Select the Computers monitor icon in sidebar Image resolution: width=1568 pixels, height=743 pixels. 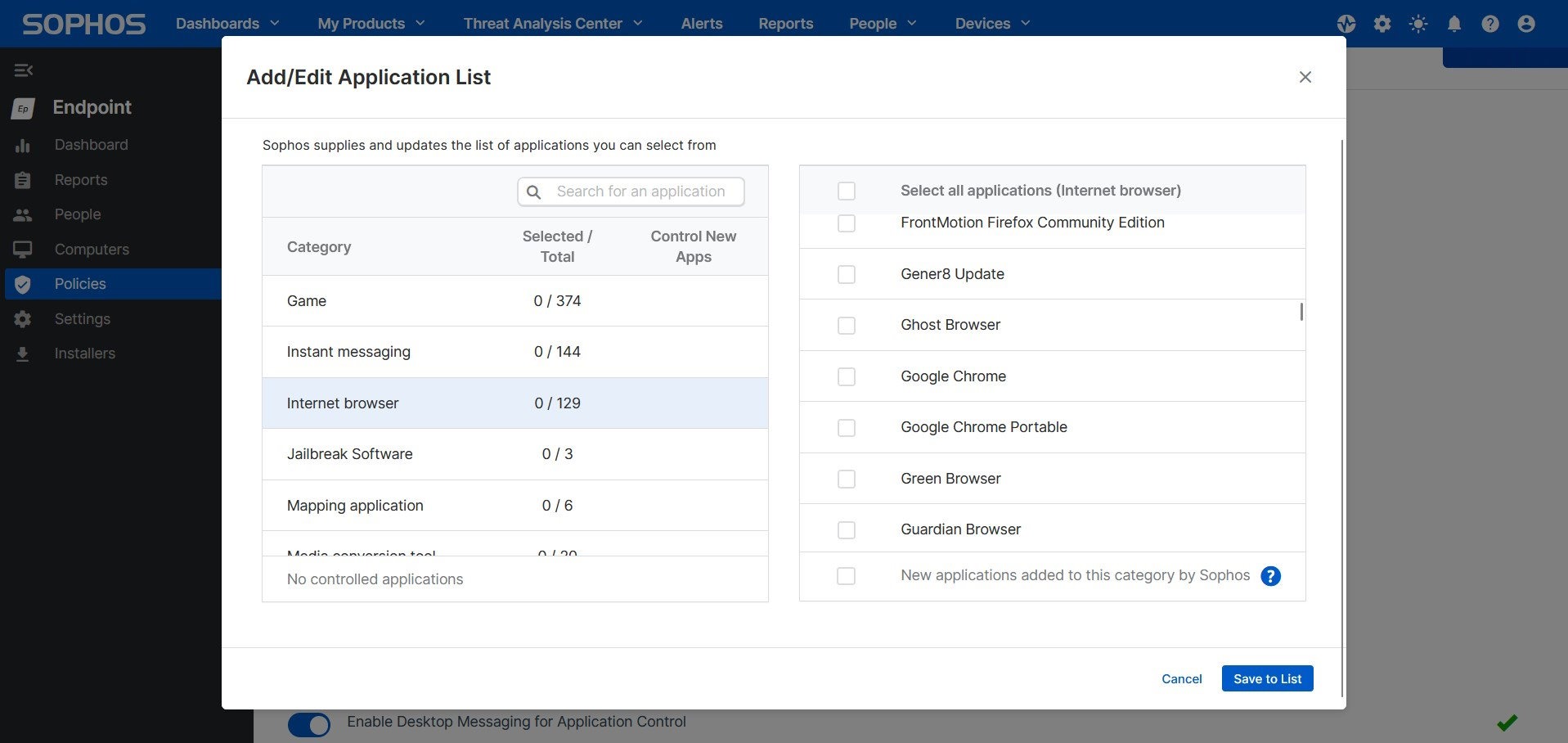coord(23,249)
